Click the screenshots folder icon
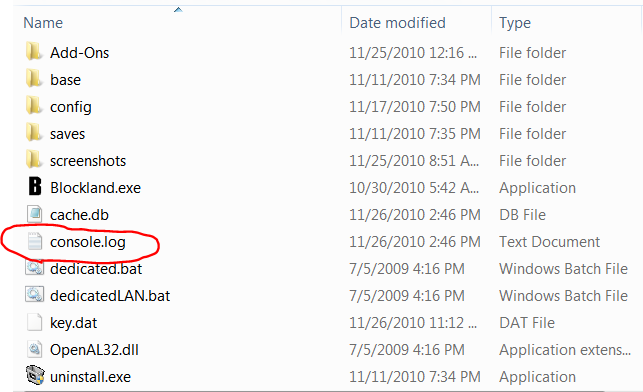643x392 pixels. click(x=34, y=160)
